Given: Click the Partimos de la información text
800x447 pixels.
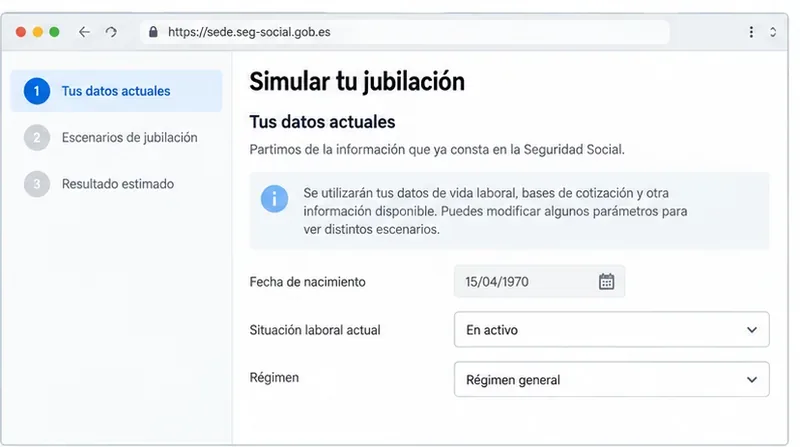Looking at the screenshot, I should tap(437, 150).
